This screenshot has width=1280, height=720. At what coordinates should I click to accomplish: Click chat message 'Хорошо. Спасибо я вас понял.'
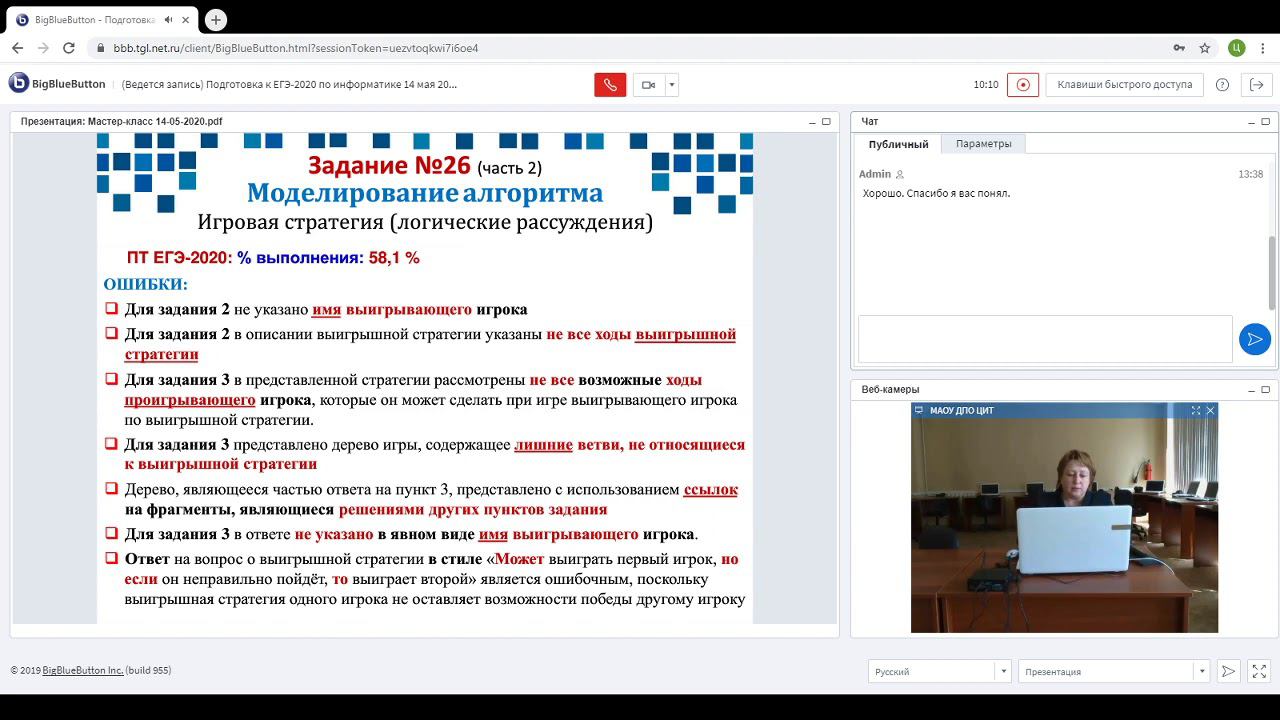coord(936,193)
